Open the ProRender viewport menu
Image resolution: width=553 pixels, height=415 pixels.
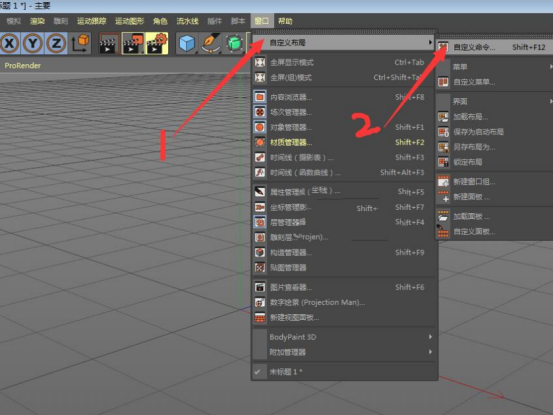point(23,66)
